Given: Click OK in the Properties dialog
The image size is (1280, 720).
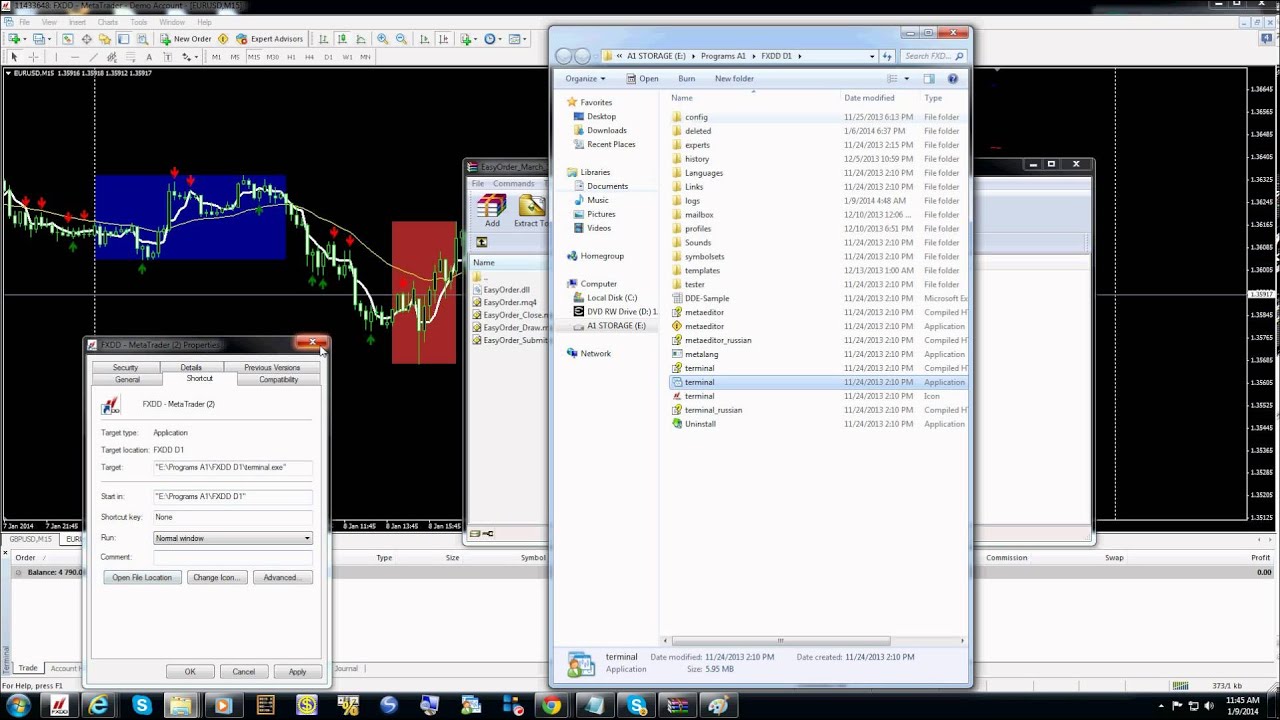Looking at the screenshot, I should [x=190, y=671].
